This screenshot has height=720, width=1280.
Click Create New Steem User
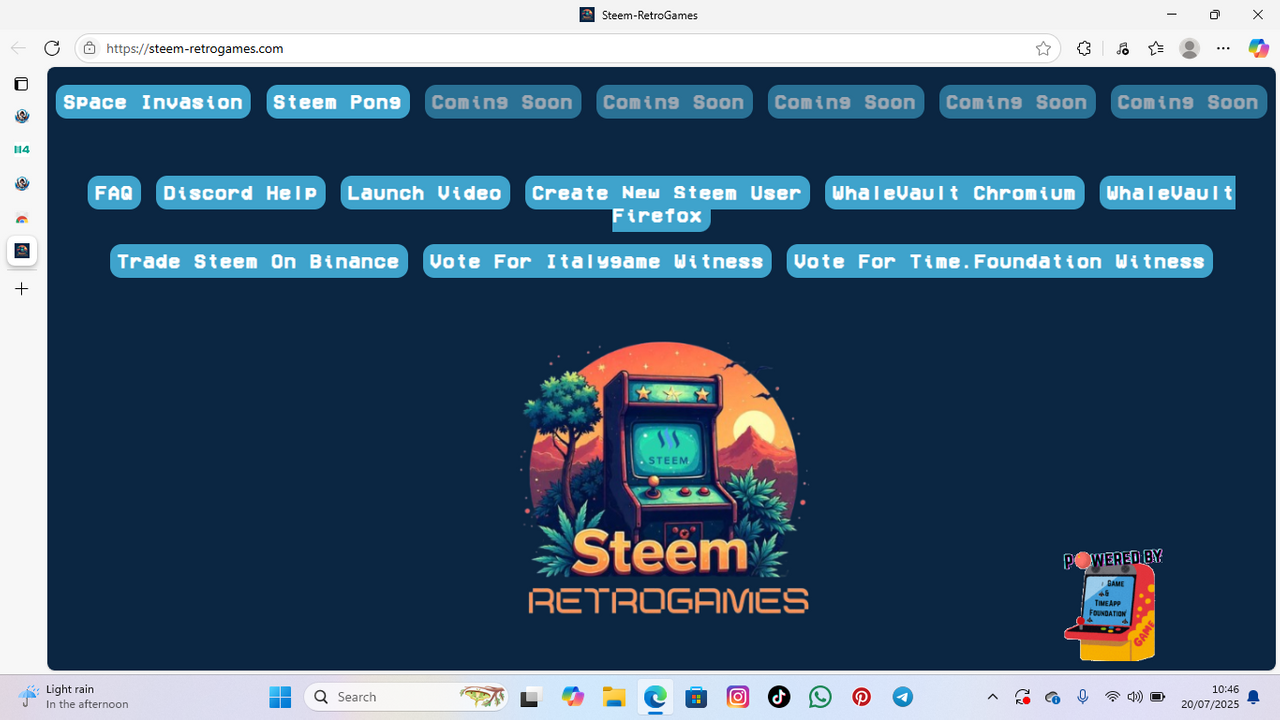(667, 193)
